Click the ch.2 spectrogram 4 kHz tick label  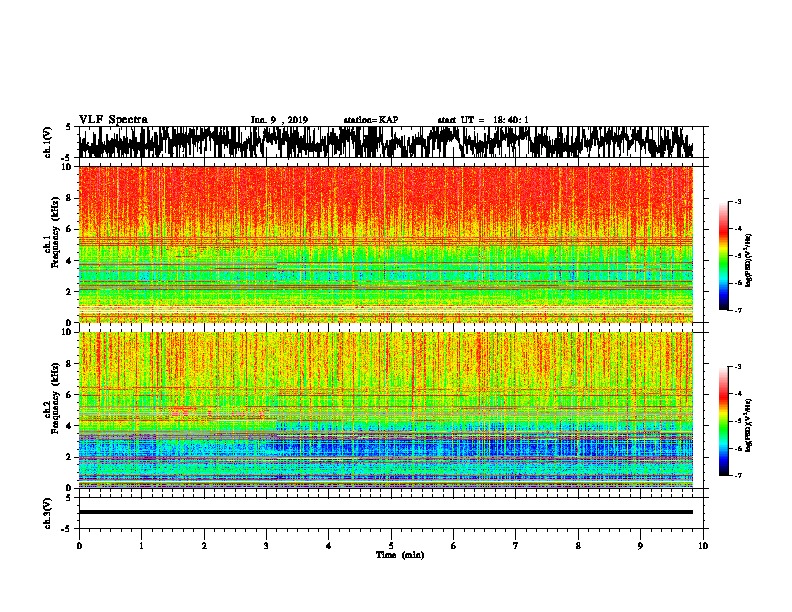[x=69, y=426]
